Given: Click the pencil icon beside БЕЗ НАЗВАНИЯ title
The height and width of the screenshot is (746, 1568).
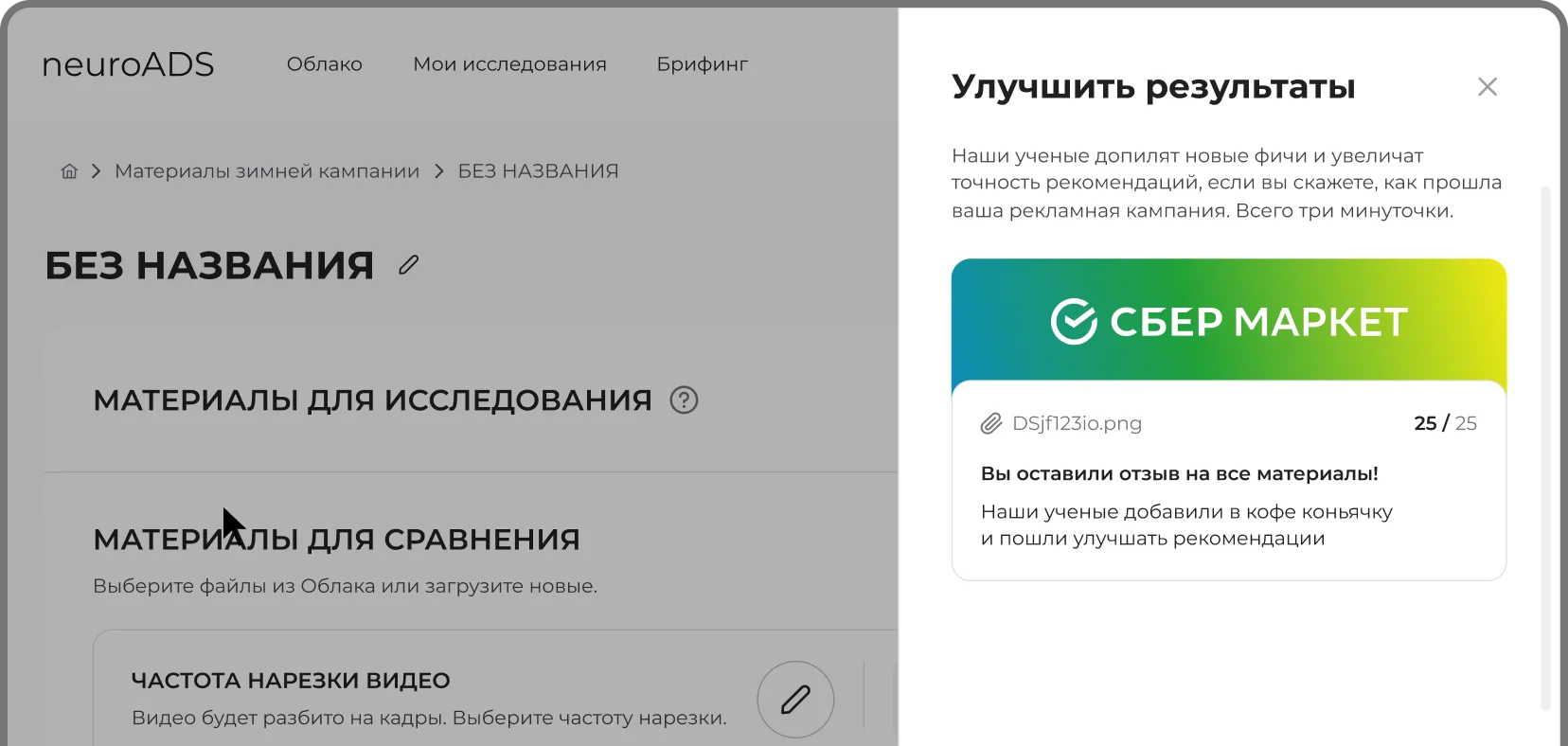Looking at the screenshot, I should [x=408, y=265].
